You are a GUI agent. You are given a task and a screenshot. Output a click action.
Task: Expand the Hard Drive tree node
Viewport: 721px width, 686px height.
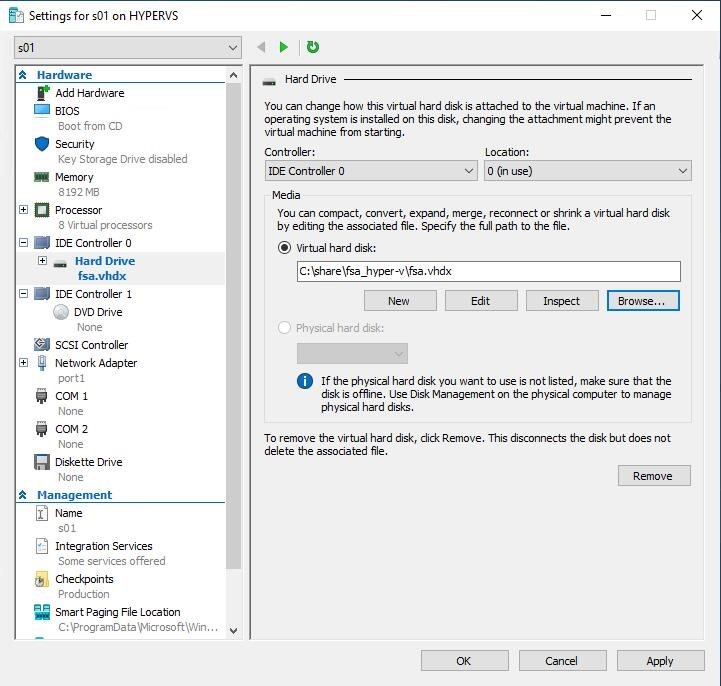pyautogui.click(x=42, y=261)
